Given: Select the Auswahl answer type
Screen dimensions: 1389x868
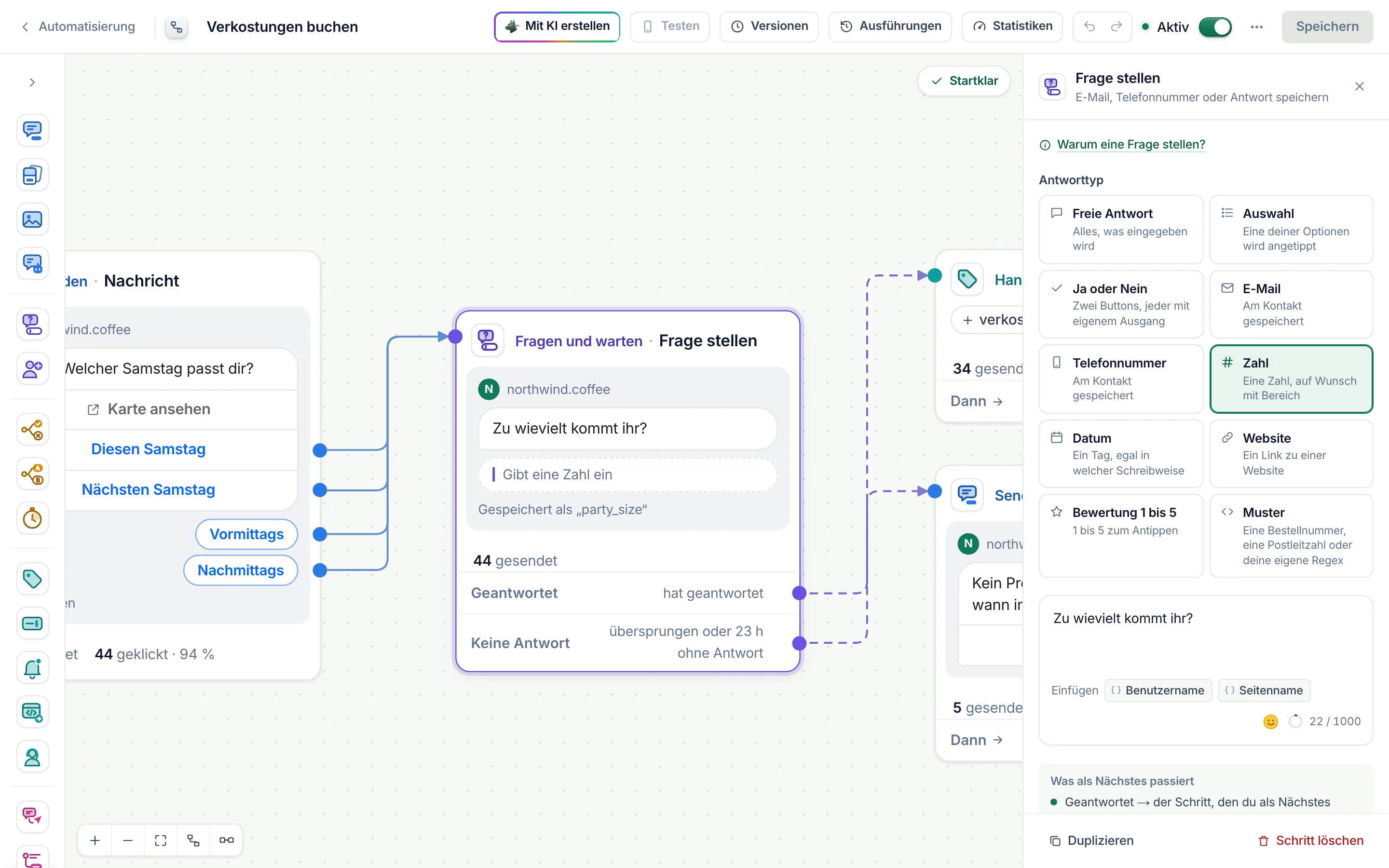Looking at the screenshot, I should [x=1292, y=229].
